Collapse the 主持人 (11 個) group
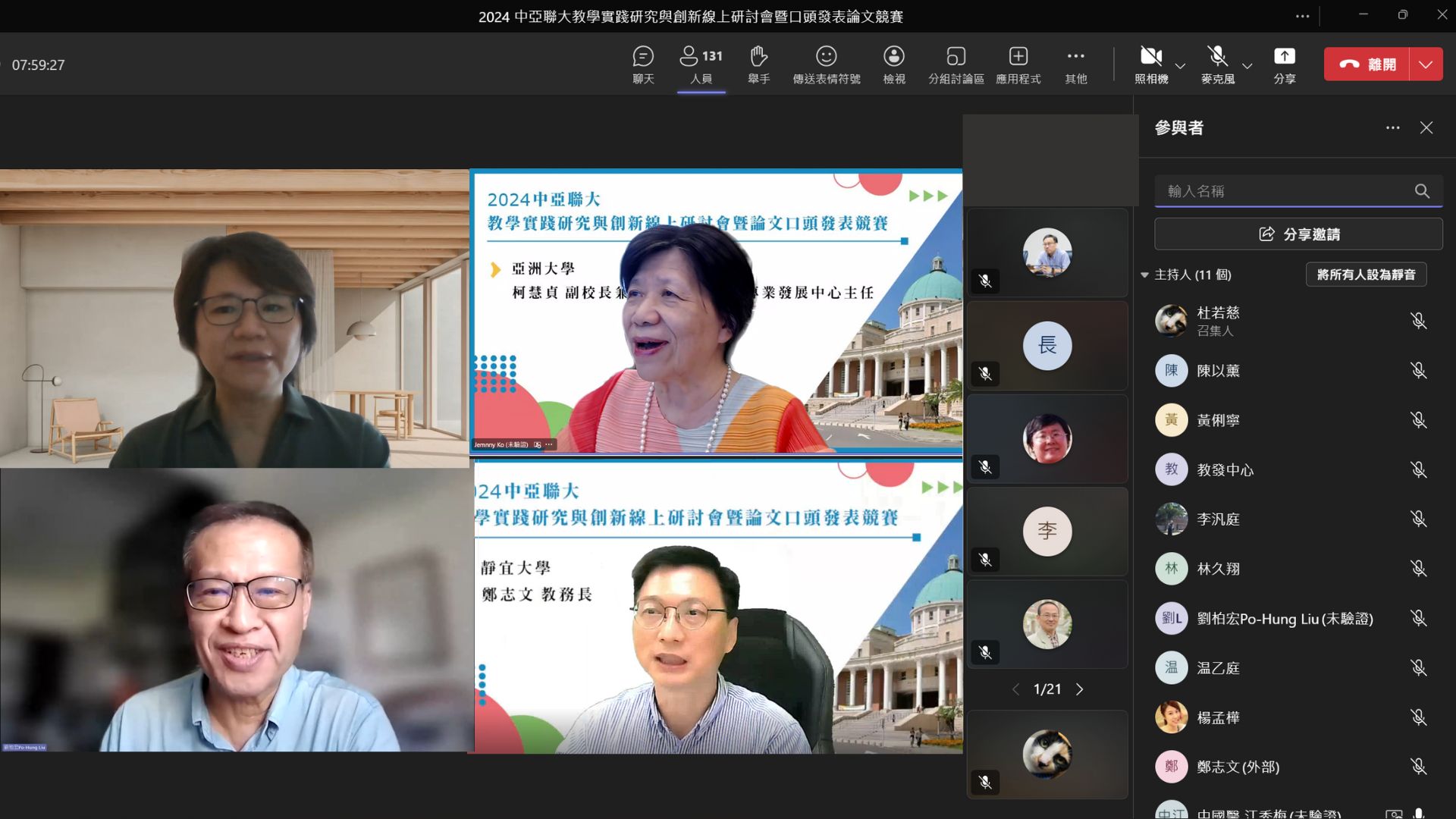The width and height of the screenshot is (1456, 819). [1144, 275]
